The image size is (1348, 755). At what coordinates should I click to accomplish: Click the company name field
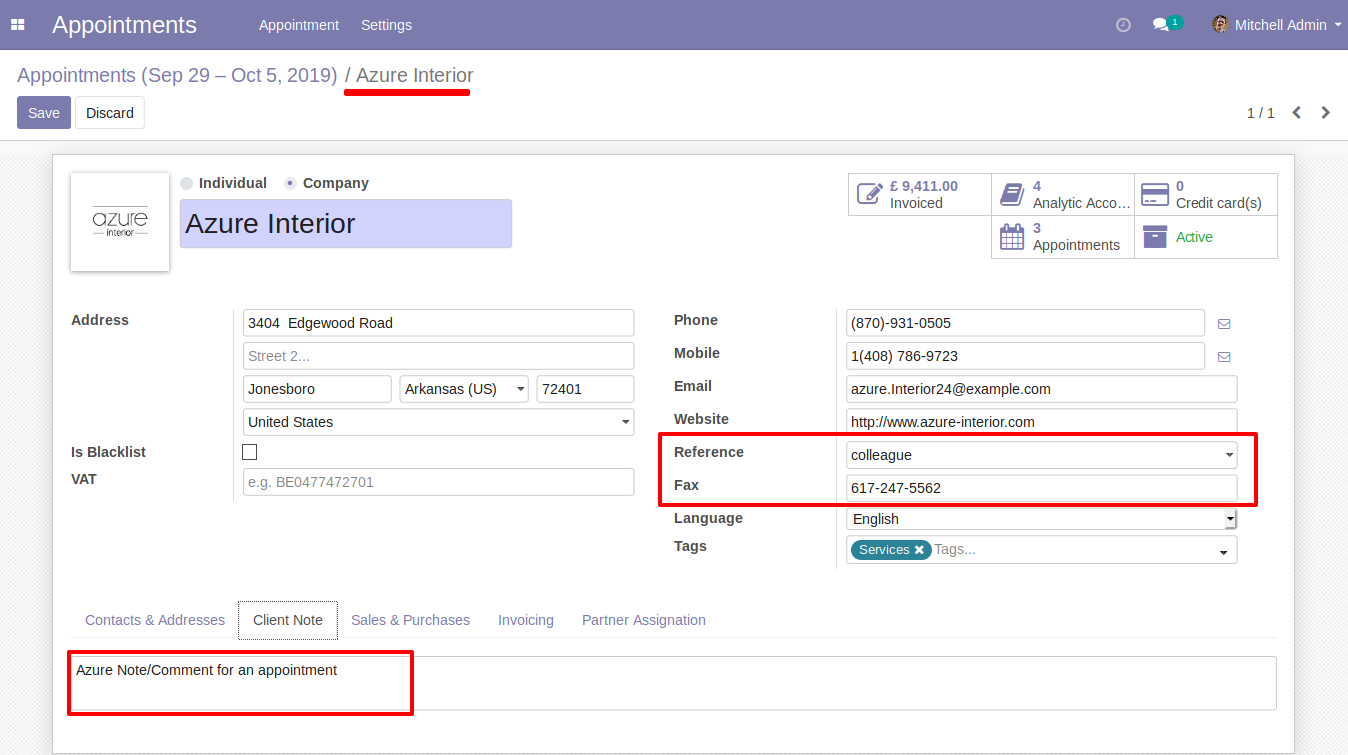pyautogui.click(x=346, y=224)
